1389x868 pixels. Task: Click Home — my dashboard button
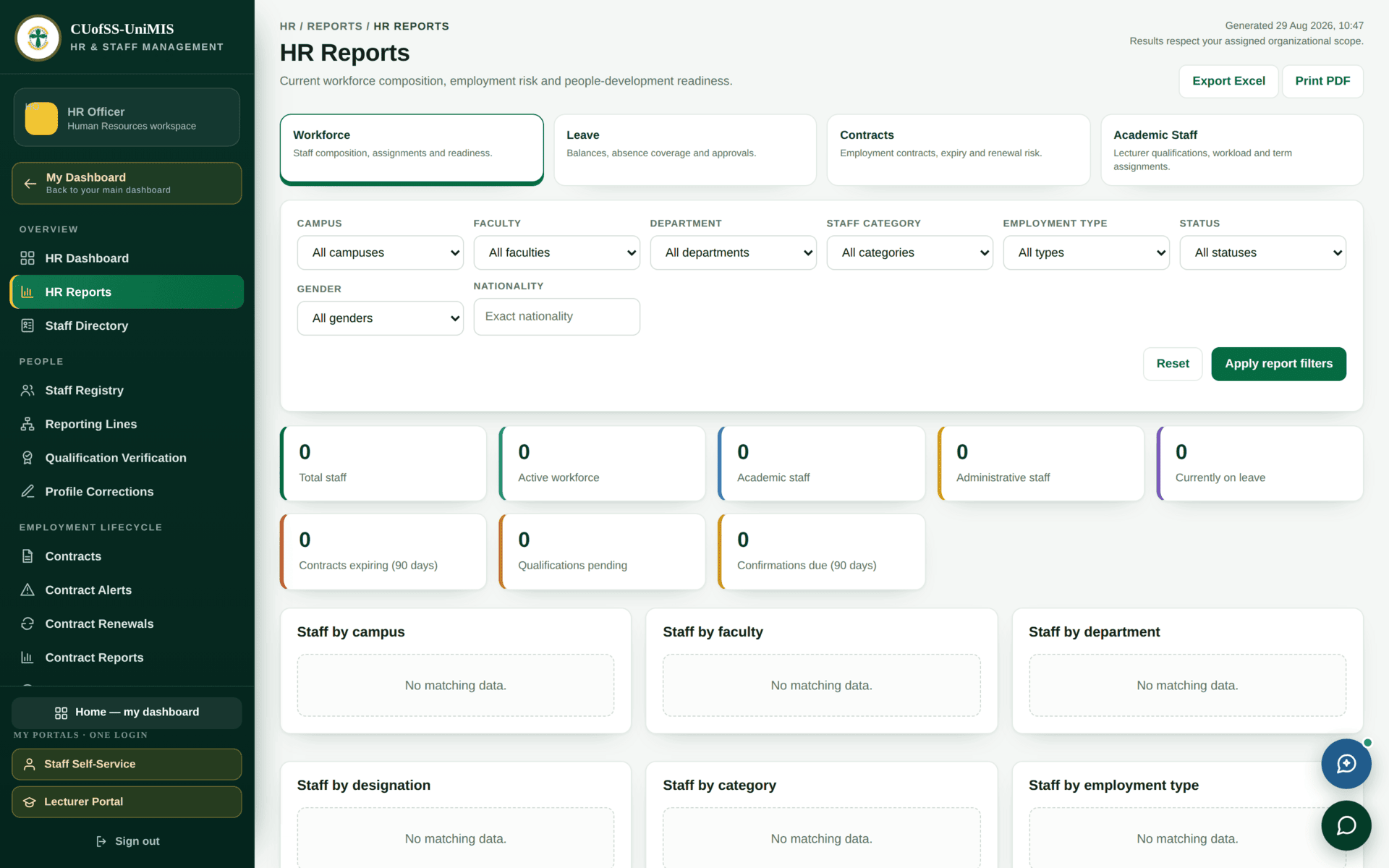(x=127, y=712)
